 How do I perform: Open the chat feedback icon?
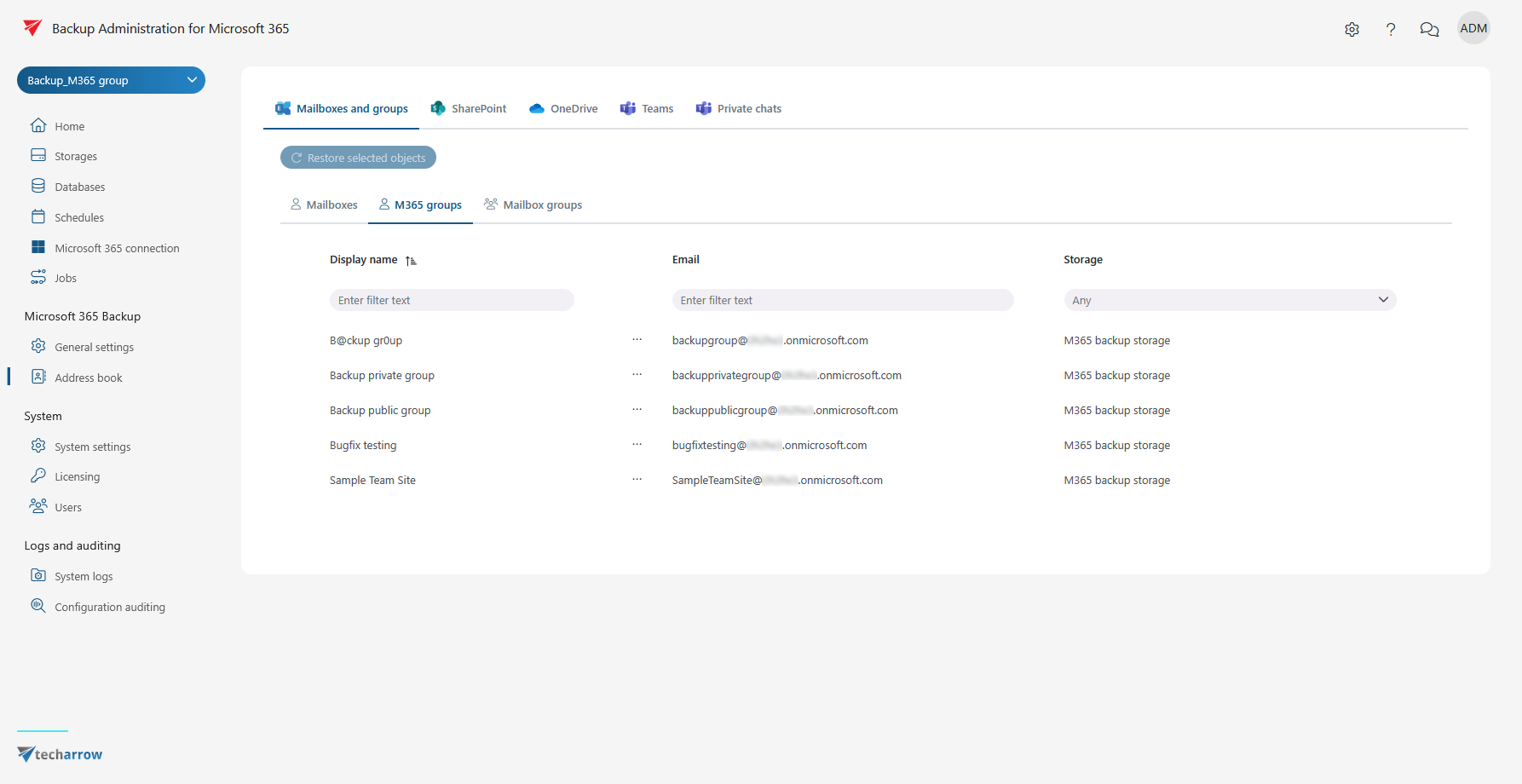click(x=1429, y=29)
